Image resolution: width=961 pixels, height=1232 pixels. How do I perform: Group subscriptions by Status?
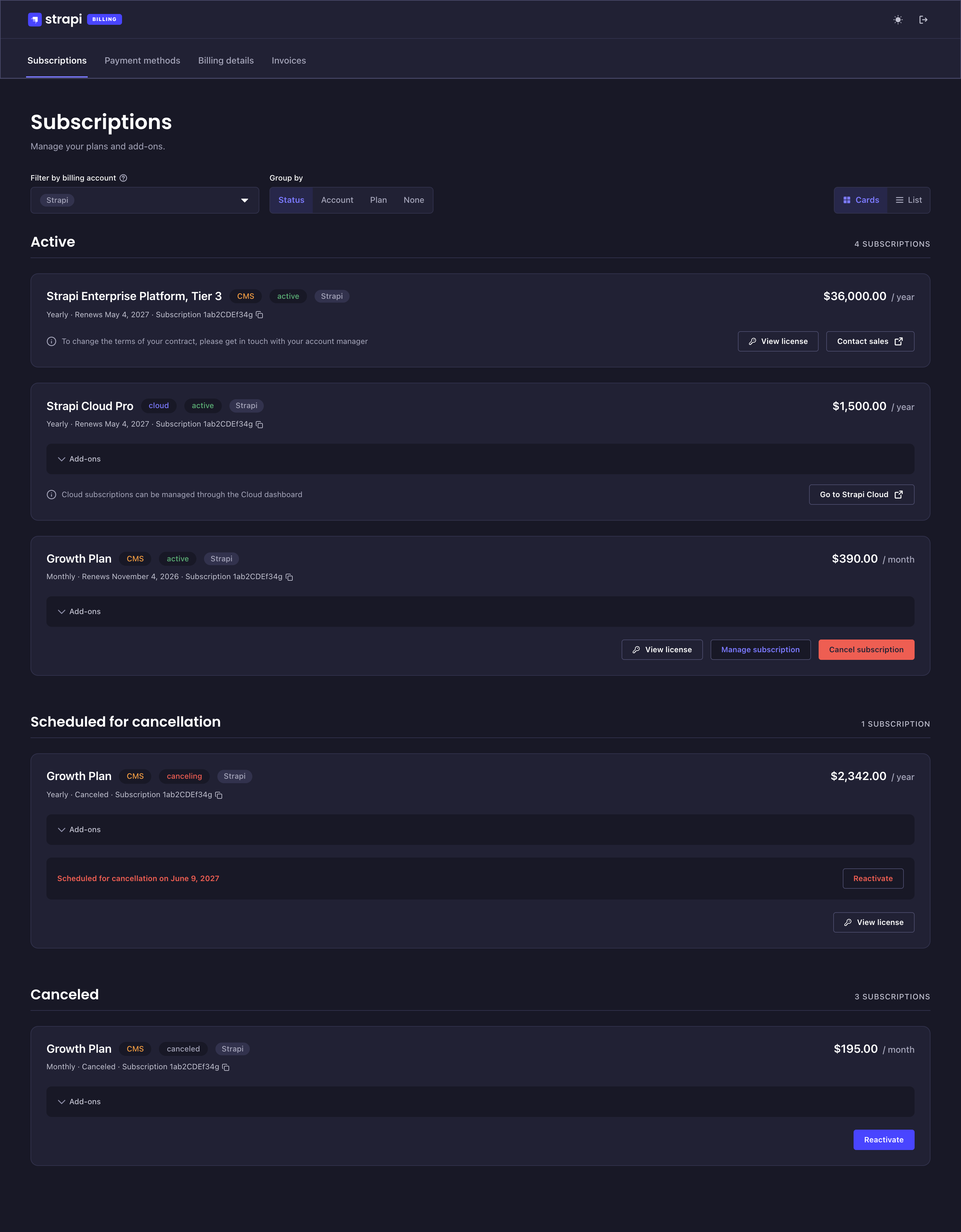pyautogui.click(x=291, y=200)
